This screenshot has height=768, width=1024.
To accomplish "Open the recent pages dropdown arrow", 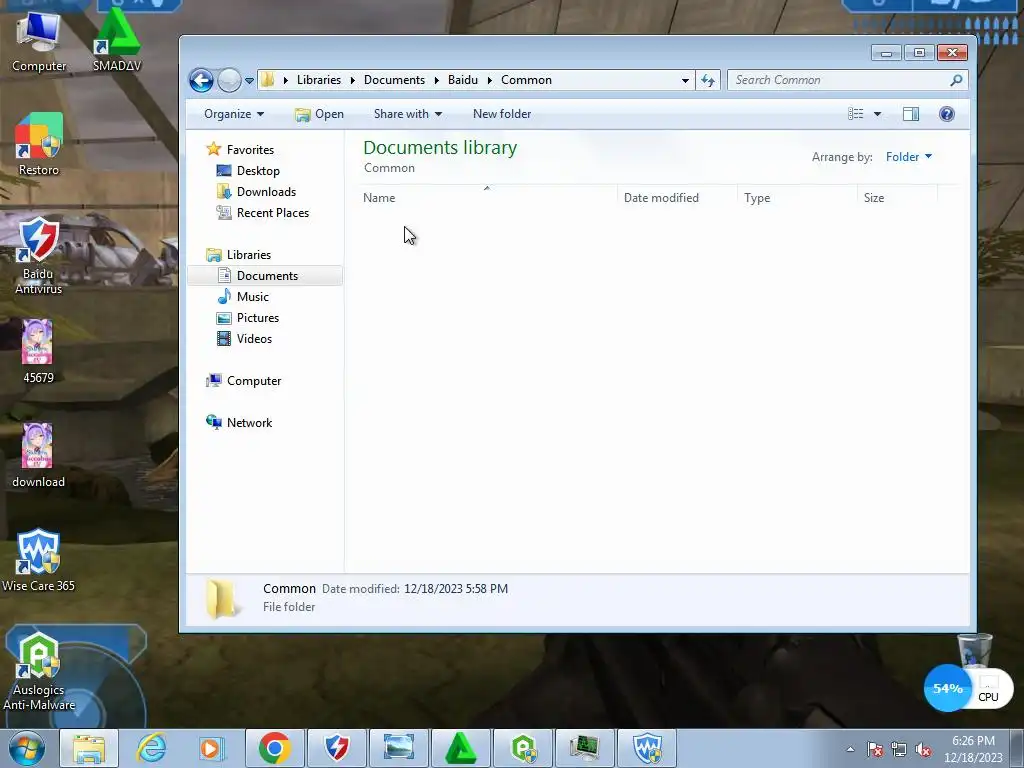I will pos(249,81).
